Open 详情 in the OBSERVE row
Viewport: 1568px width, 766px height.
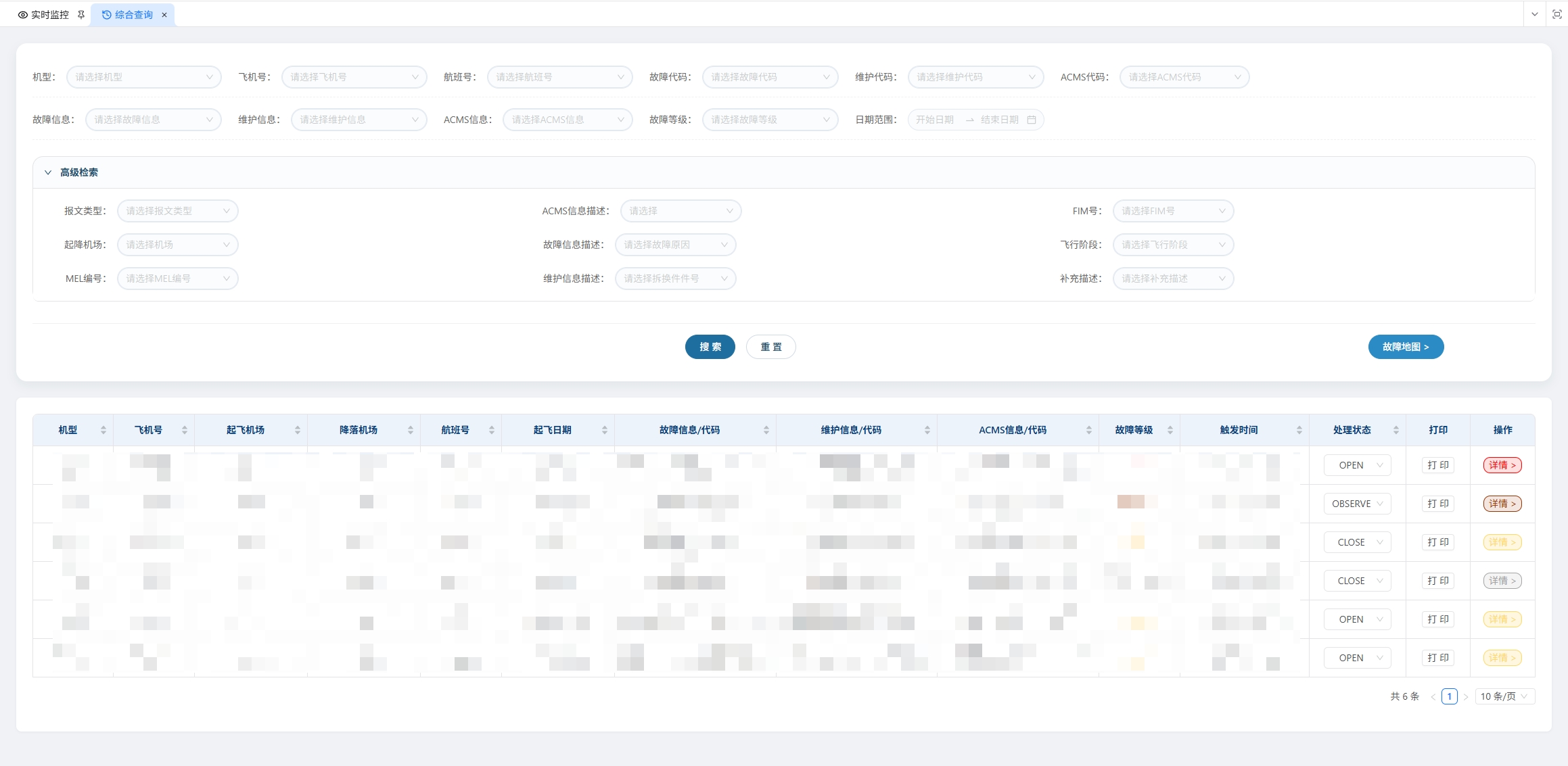click(x=1502, y=504)
